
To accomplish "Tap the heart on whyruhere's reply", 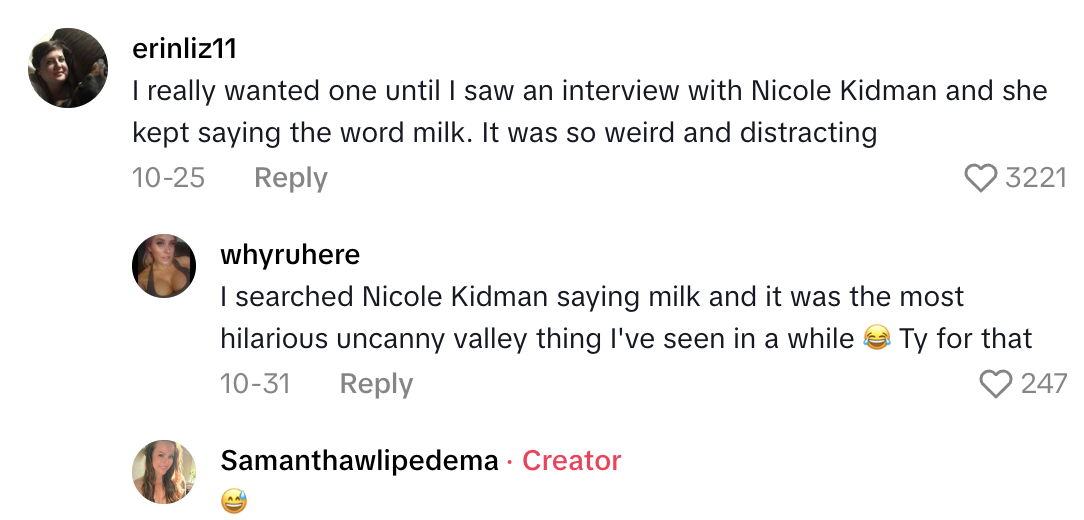I will (995, 384).
